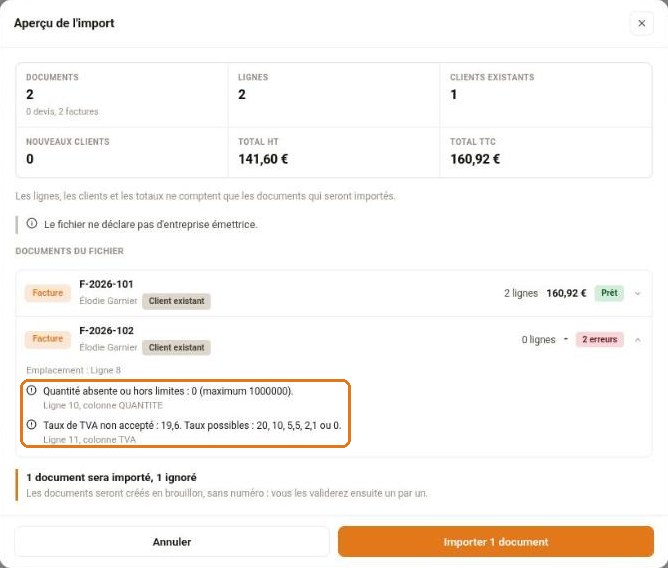Viewport: 668px width, 568px height.
Task: Click warning icon next to Taux de TVA error
Action: pos(32,424)
